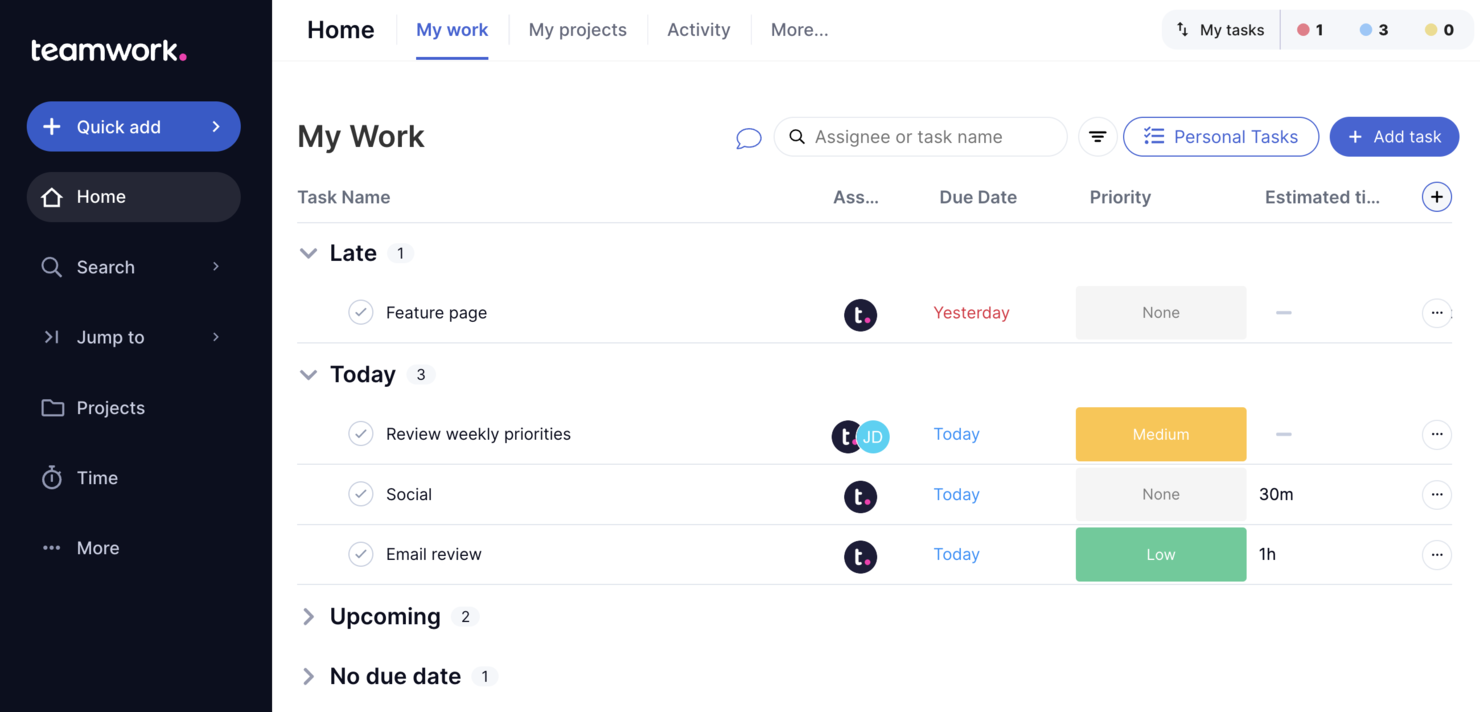
Task: Collapse the Today section
Action: point(309,374)
